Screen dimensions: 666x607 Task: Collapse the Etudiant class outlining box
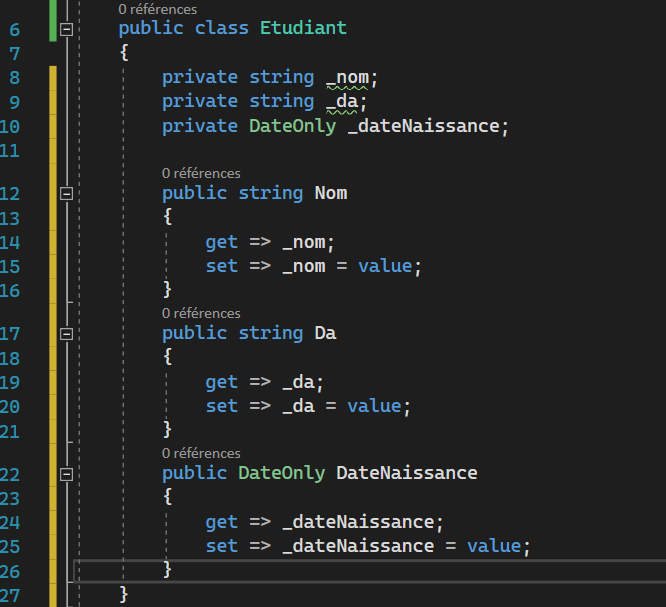67,29
